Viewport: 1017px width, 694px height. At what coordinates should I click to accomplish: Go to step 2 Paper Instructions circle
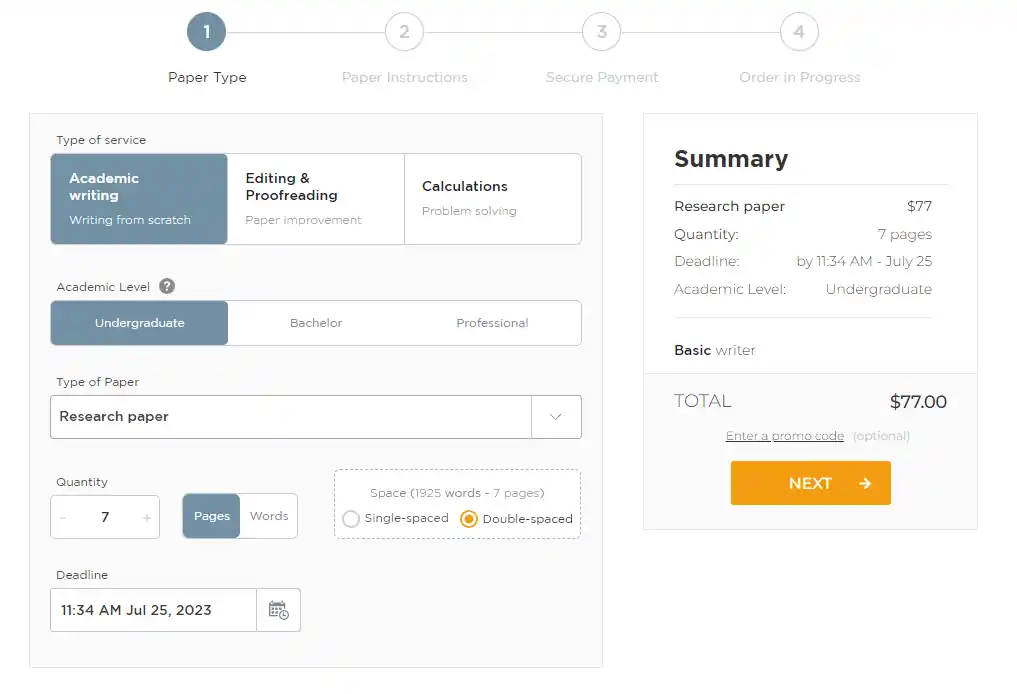coord(404,32)
